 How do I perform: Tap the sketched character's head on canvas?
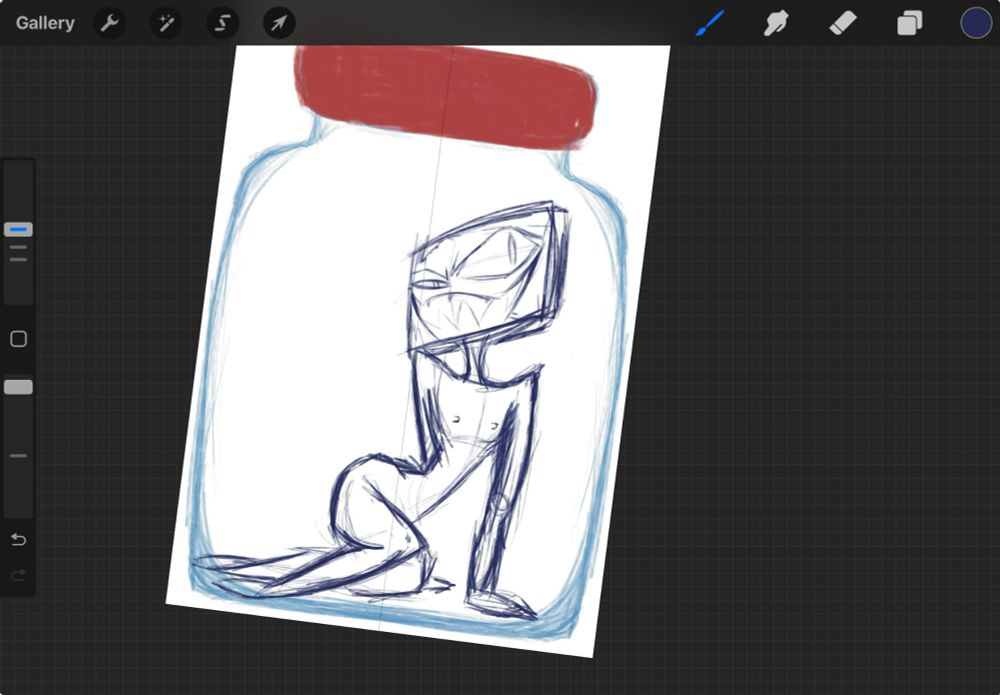click(486, 277)
